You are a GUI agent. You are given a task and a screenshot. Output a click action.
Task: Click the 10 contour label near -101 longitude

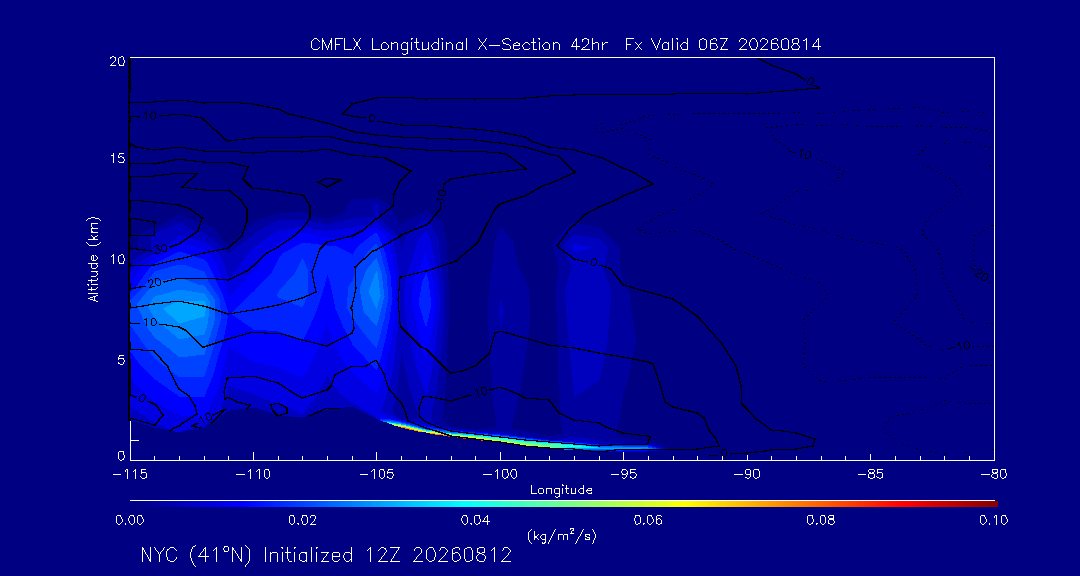(481, 391)
